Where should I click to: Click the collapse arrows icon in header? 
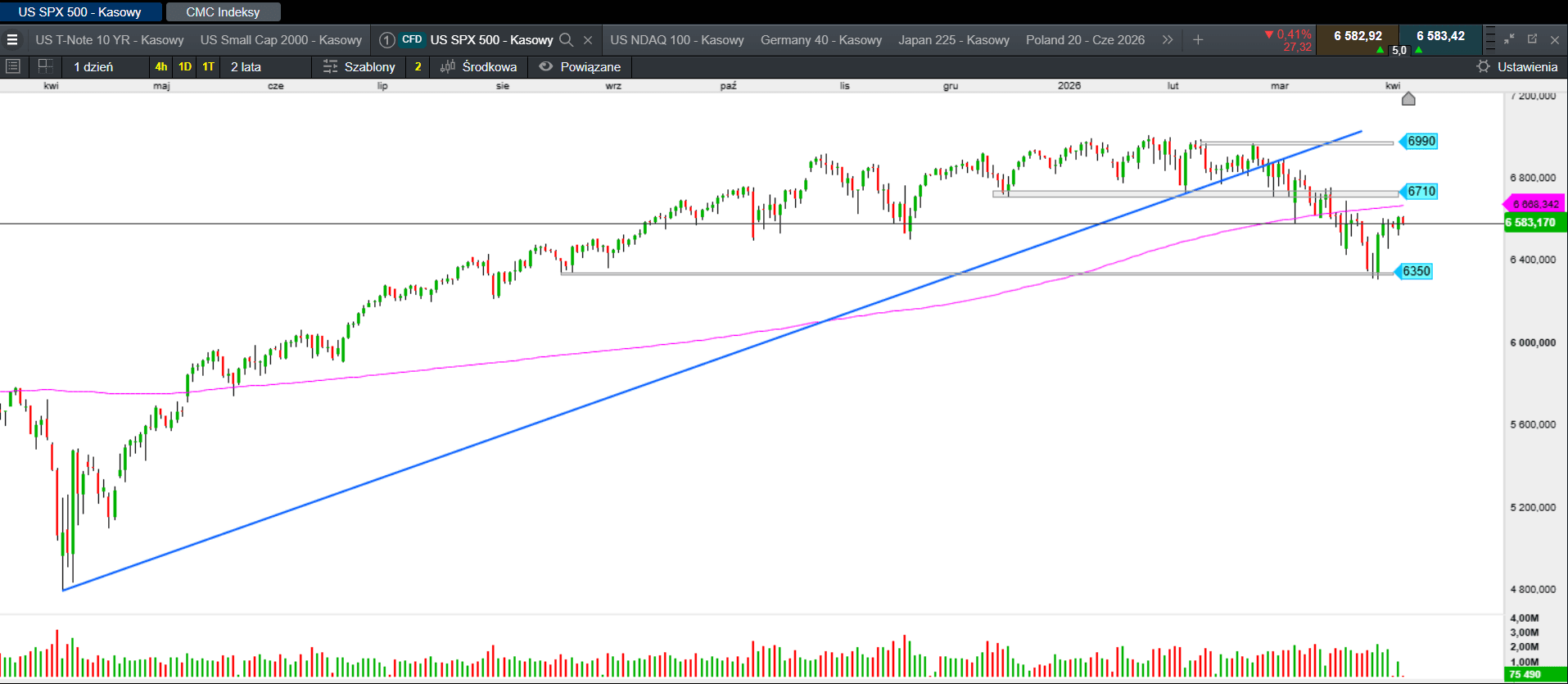click(x=1509, y=39)
